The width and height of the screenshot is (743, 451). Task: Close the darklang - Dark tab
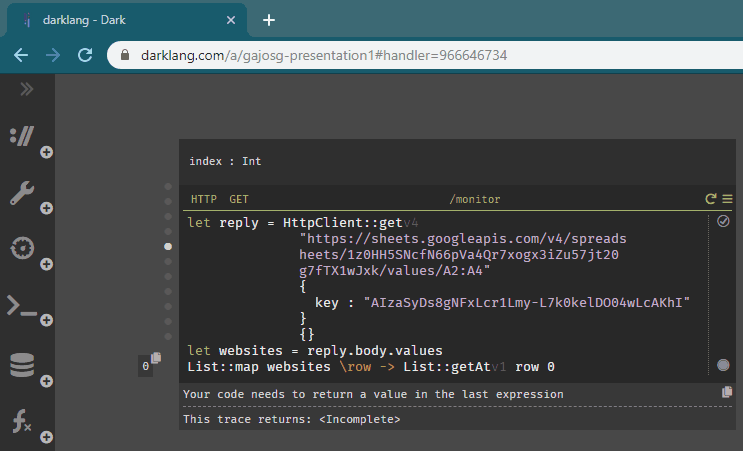pyautogui.click(x=231, y=20)
